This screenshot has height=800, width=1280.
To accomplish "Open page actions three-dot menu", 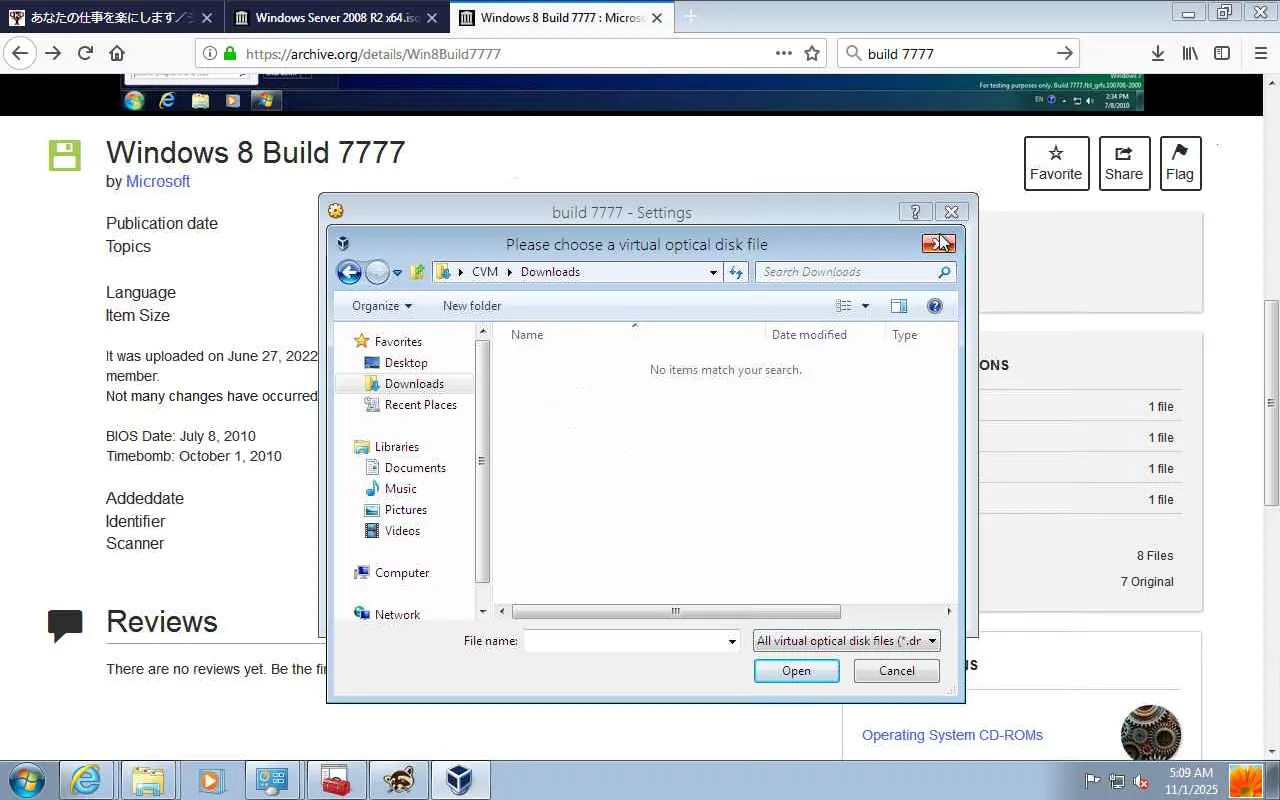I will click(784, 53).
